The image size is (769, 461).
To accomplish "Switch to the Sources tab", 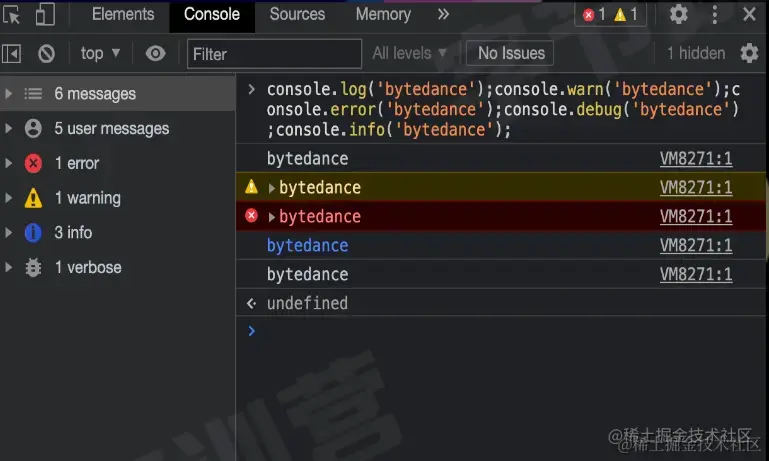I will pyautogui.click(x=297, y=15).
